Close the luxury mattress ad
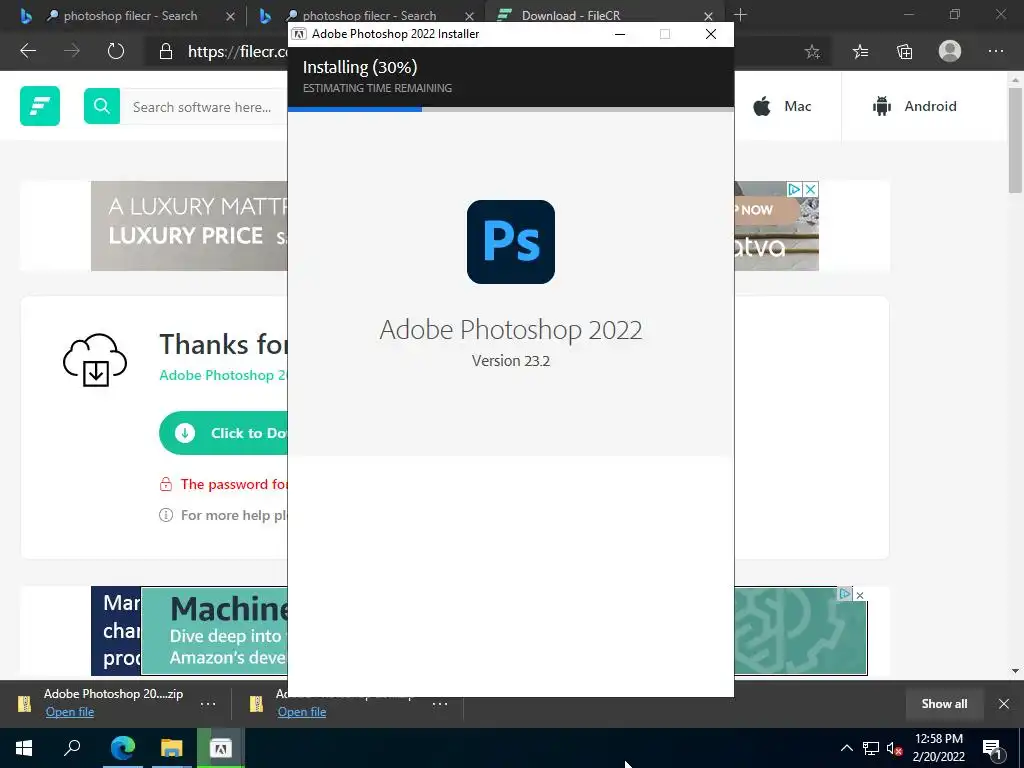This screenshot has height=768, width=1024. (810, 189)
